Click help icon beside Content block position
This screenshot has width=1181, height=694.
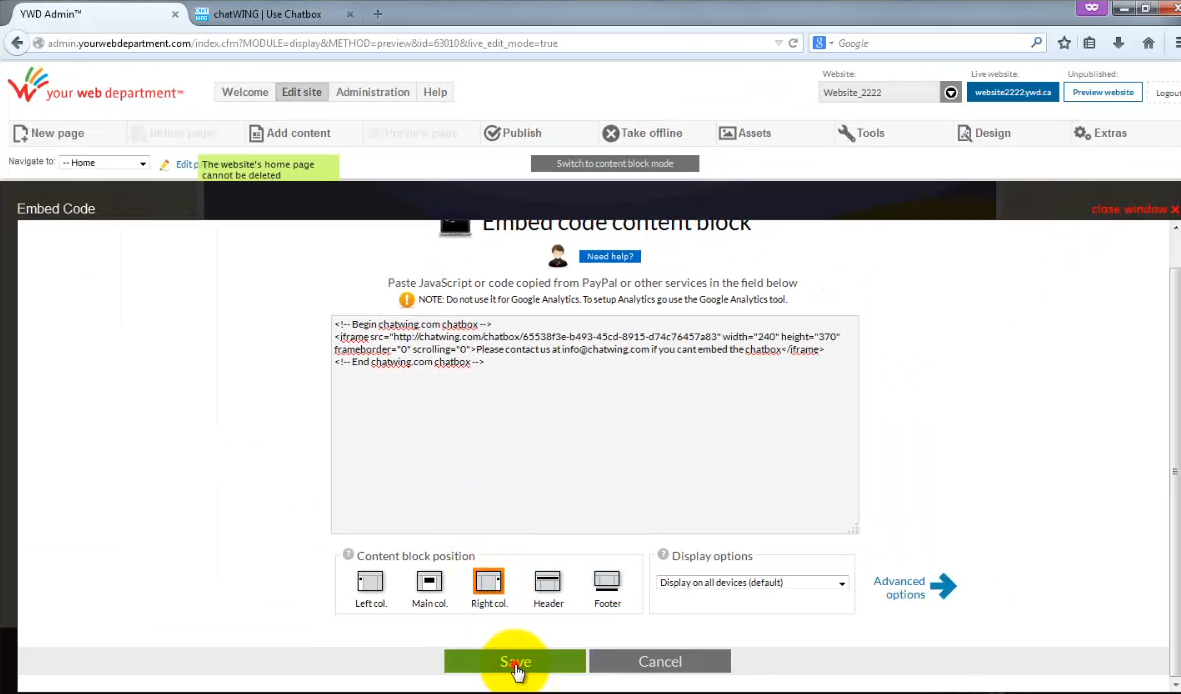348,555
